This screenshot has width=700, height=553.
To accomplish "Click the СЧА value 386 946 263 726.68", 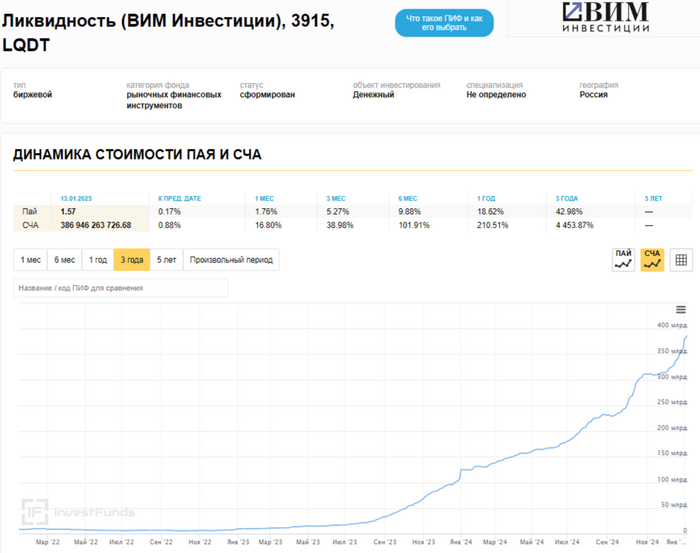I will pos(96,225).
